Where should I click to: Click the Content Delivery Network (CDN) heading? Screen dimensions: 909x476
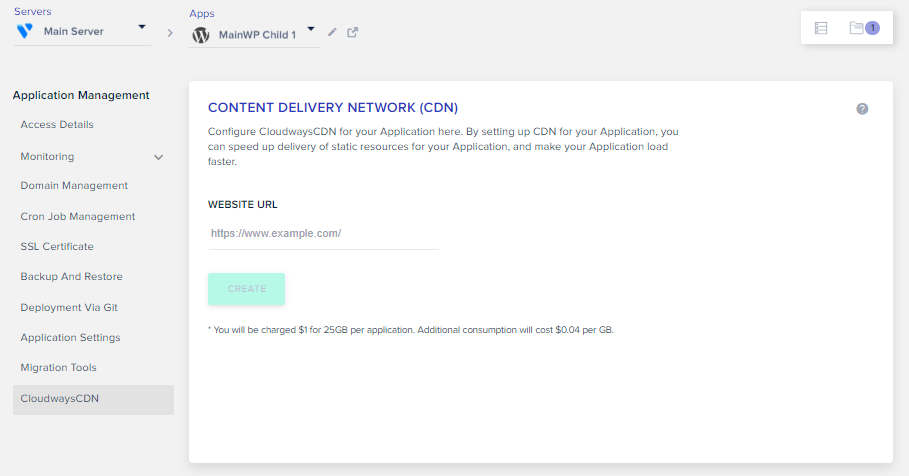click(x=333, y=108)
